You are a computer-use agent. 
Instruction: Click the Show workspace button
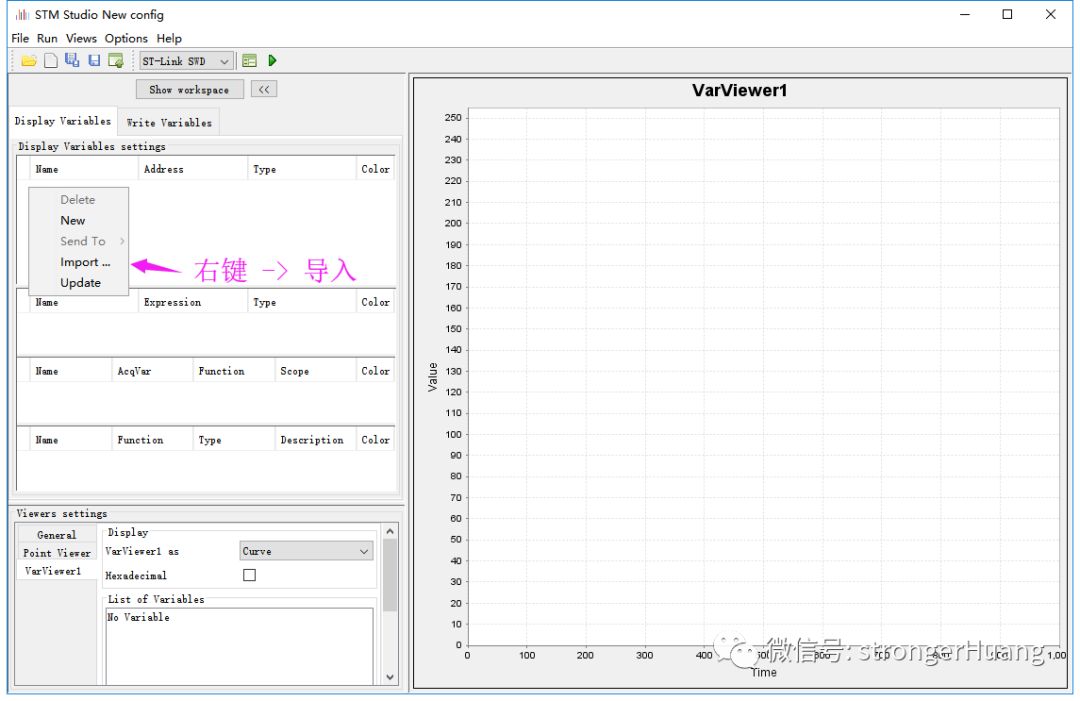(189, 90)
